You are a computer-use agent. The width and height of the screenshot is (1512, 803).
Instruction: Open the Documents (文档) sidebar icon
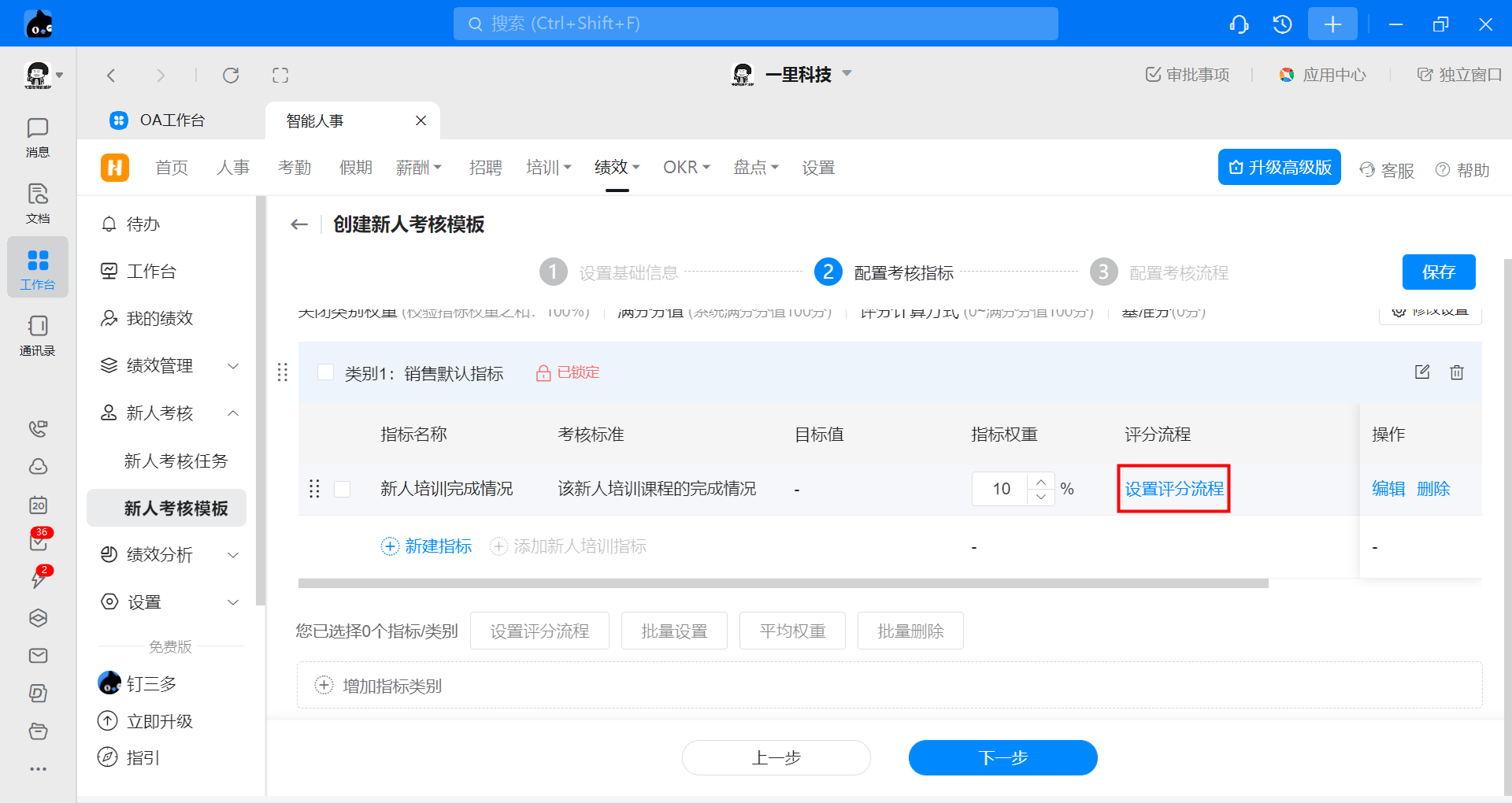click(x=37, y=203)
